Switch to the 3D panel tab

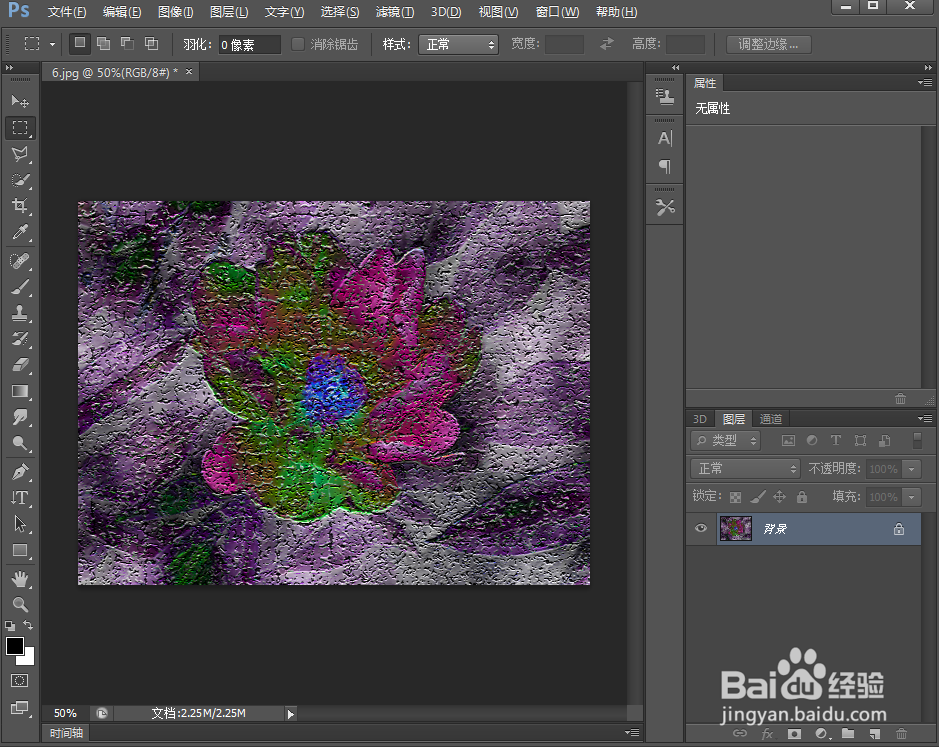700,419
